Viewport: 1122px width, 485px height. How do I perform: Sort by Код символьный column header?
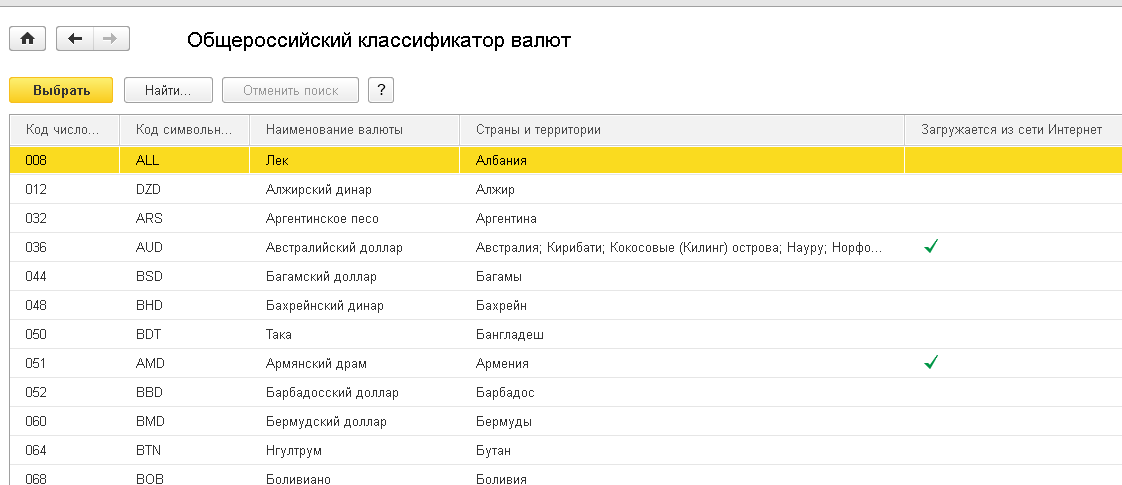[x=184, y=130]
